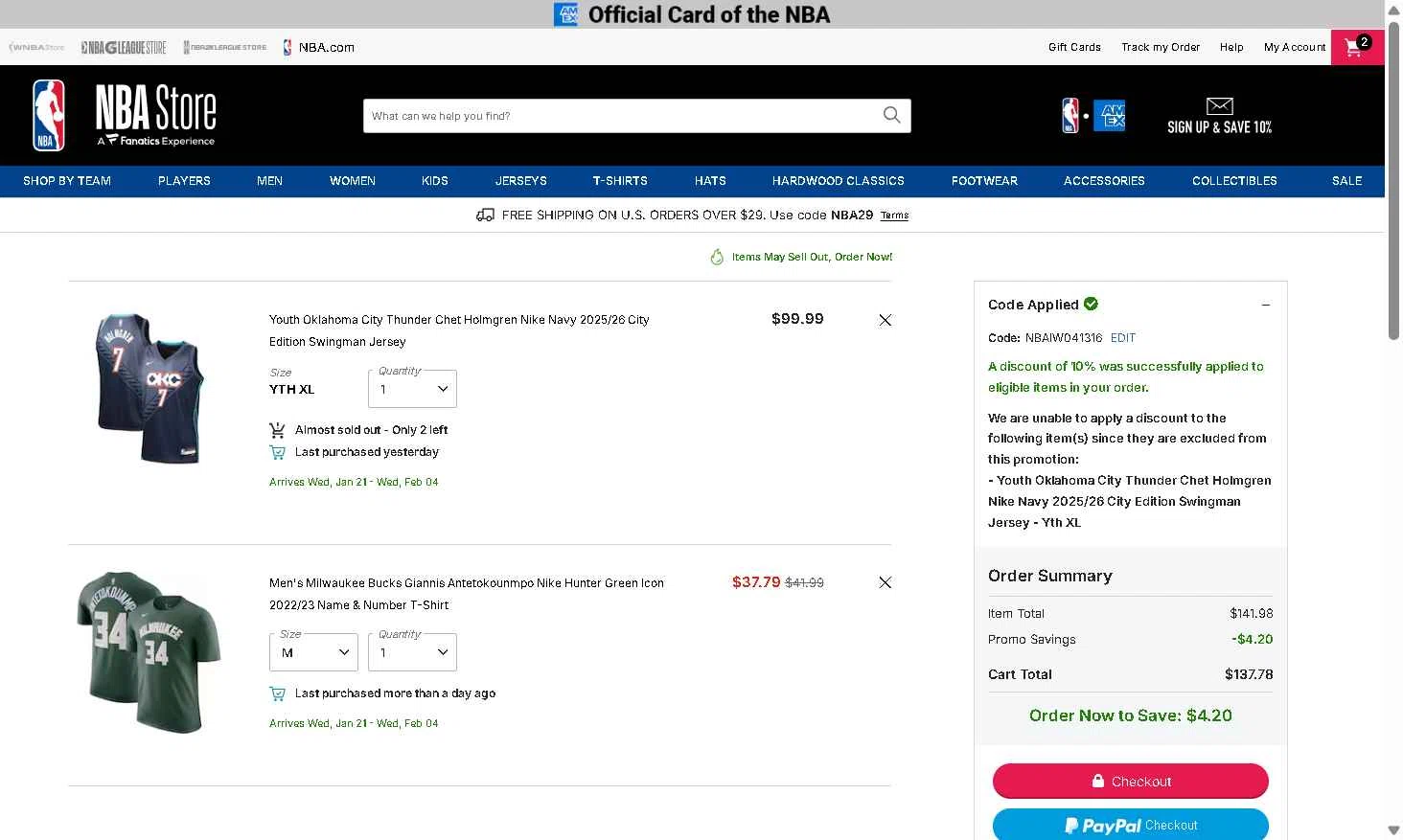Image resolution: width=1403 pixels, height=840 pixels.
Task: Click Order Now to Save text
Action: point(1131,715)
